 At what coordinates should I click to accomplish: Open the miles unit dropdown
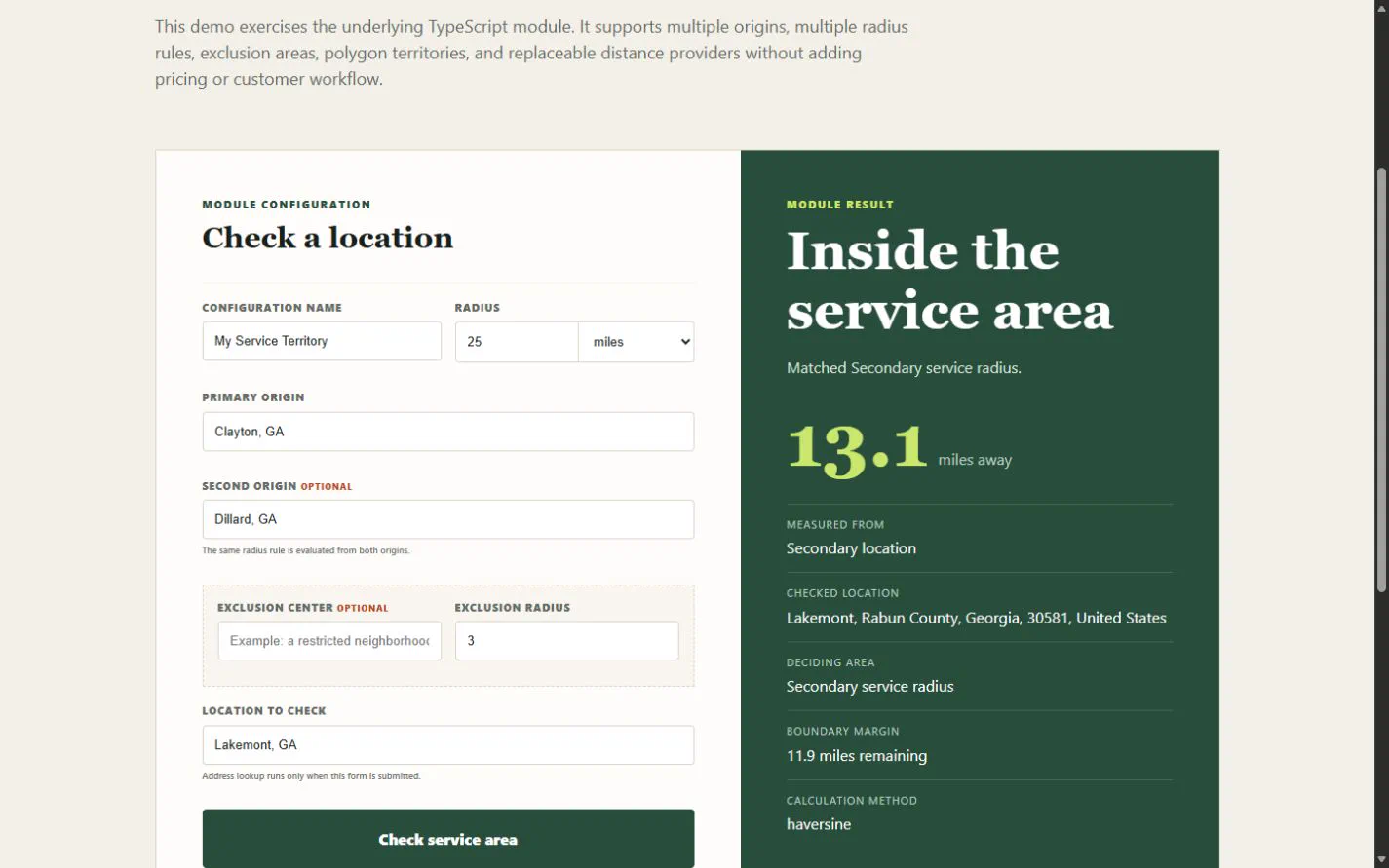(x=637, y=342)
